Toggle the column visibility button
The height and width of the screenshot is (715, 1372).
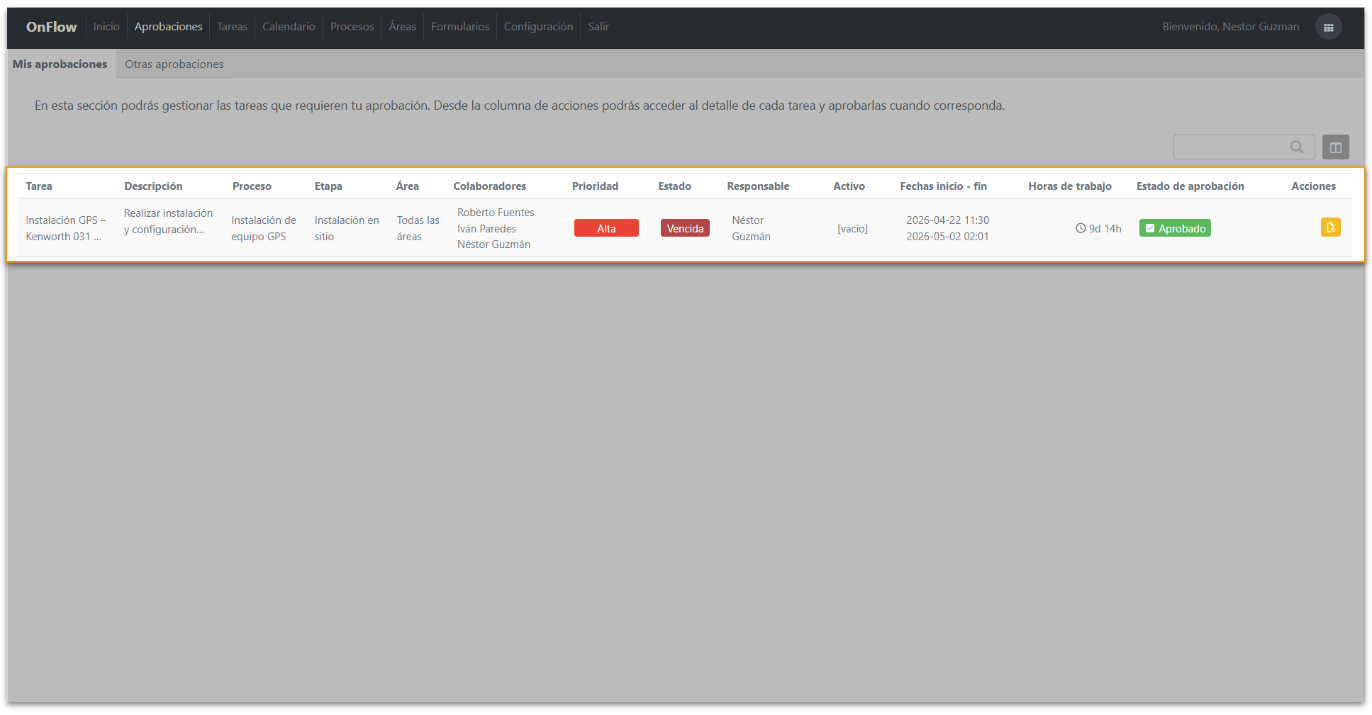click(1335, 147)
